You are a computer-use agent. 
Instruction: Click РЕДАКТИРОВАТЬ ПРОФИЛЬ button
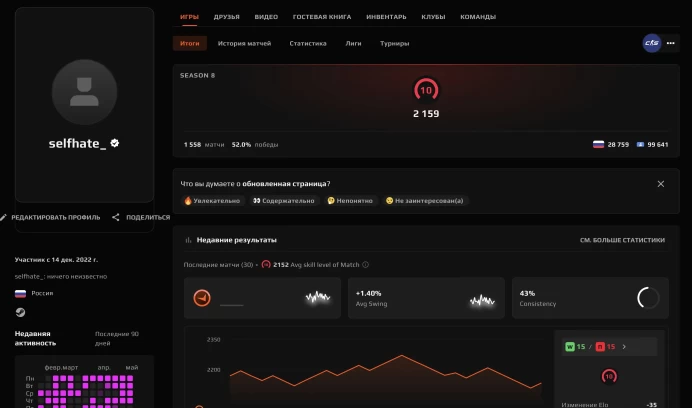(x=50, y=217)
